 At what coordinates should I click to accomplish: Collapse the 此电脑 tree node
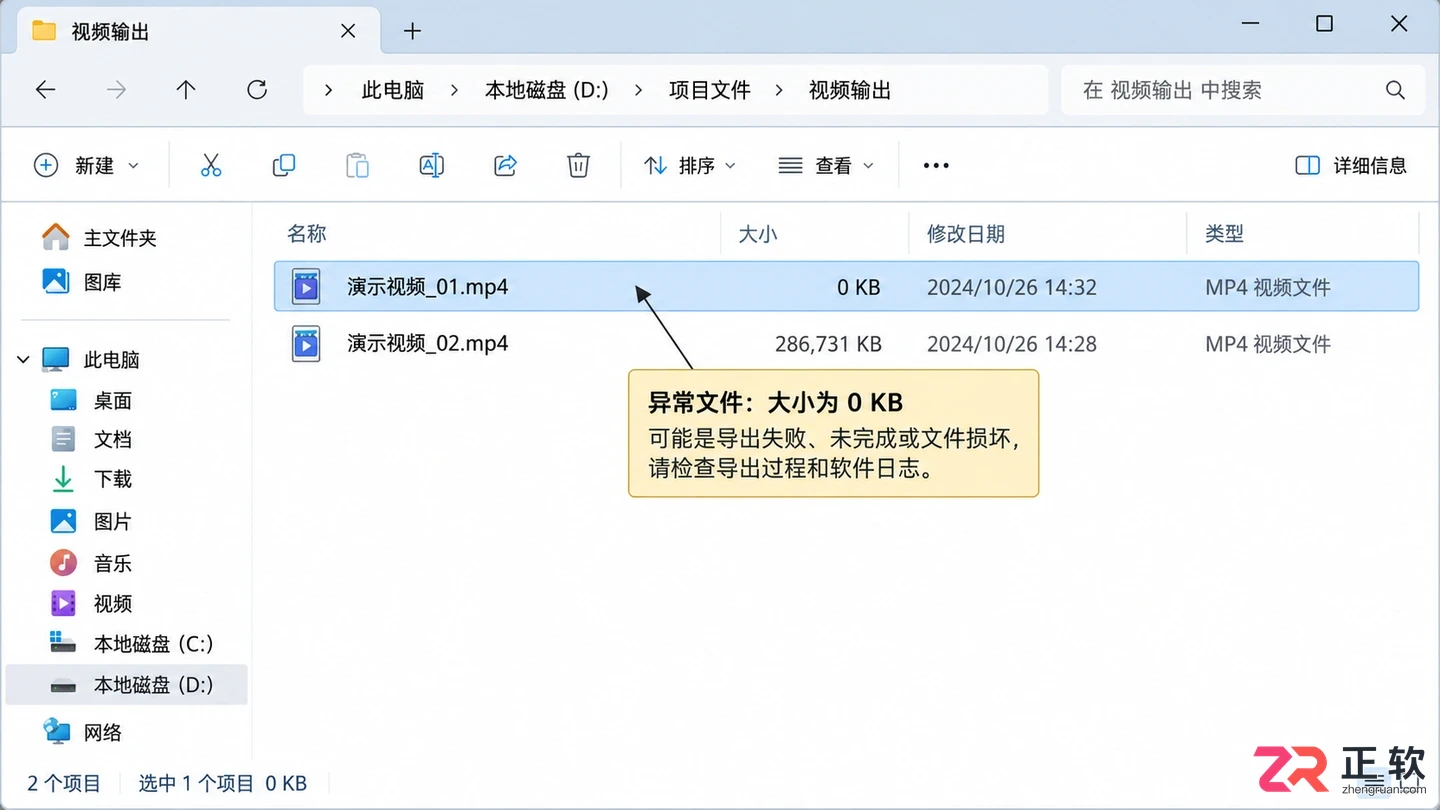click(24, 359)
